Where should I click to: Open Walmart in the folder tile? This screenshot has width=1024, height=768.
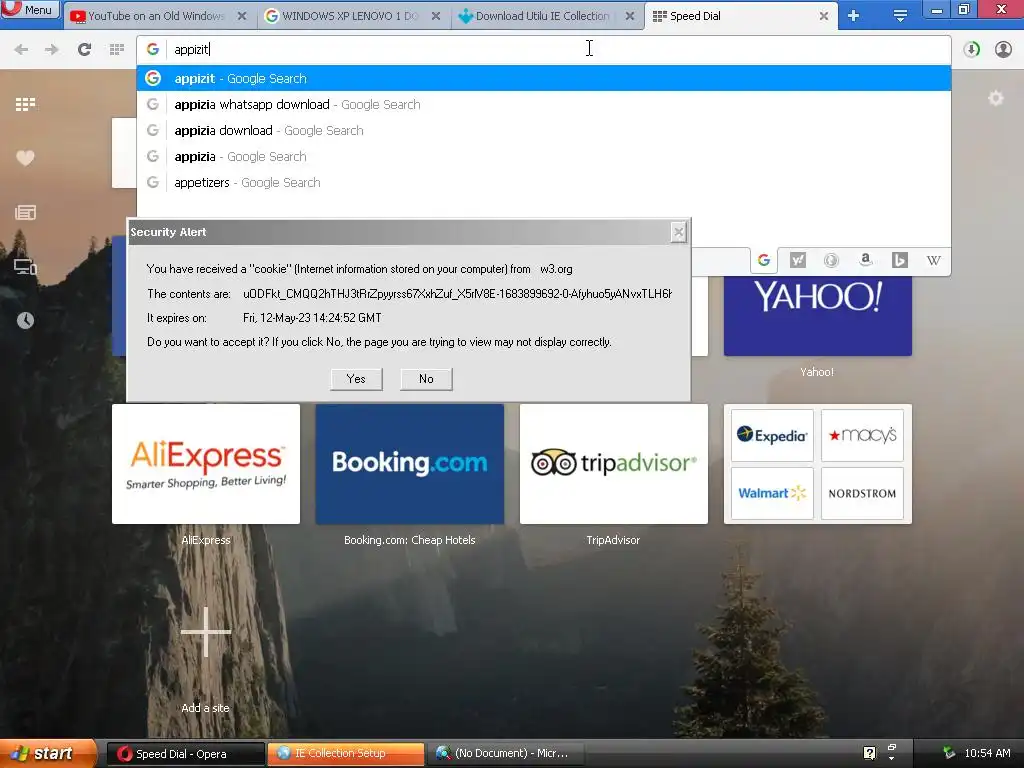(772, 493)
